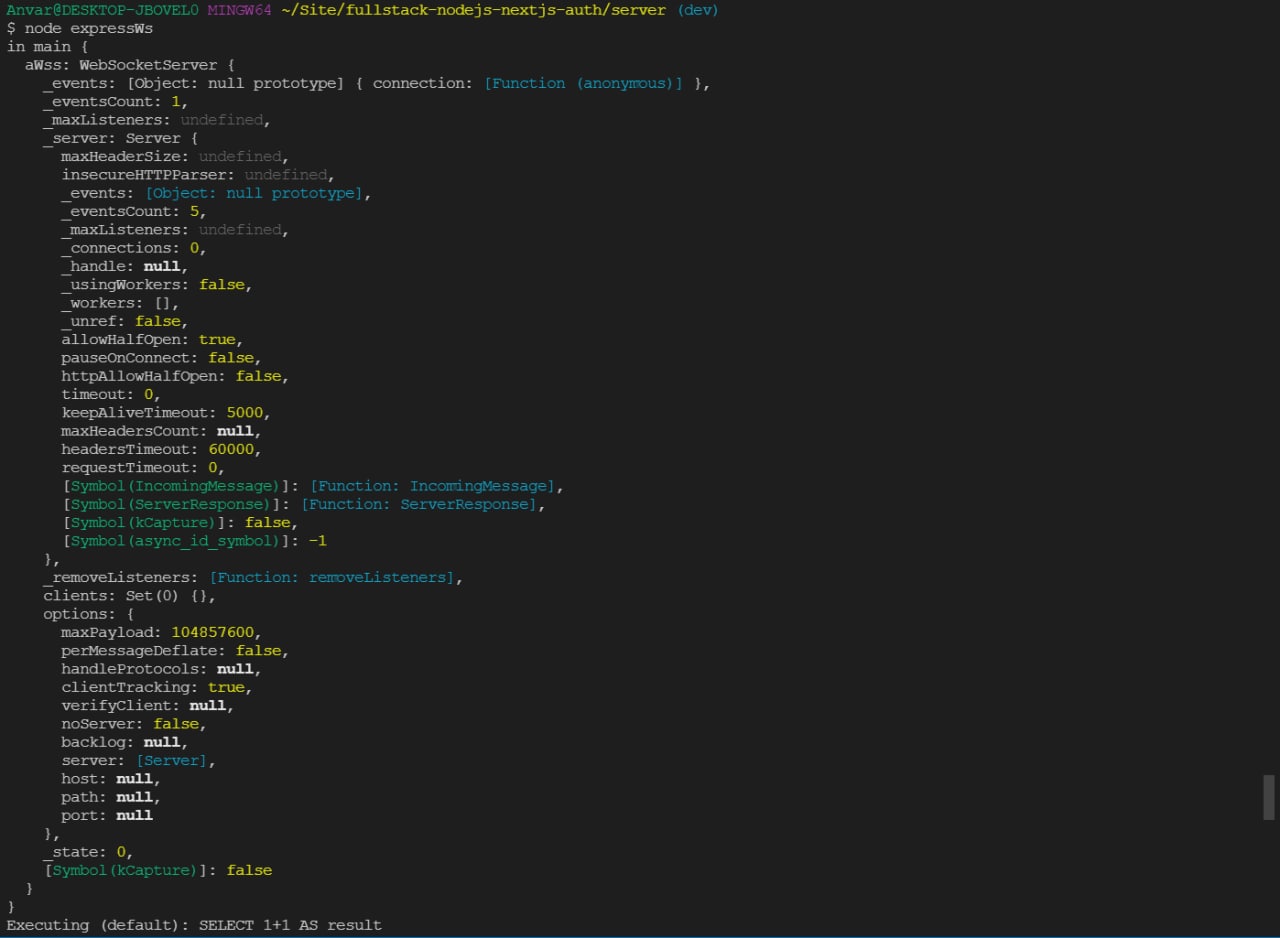1280x938 pixels.
Task: Click the terminal scrollbar thumb
Action: point(1269,797)
